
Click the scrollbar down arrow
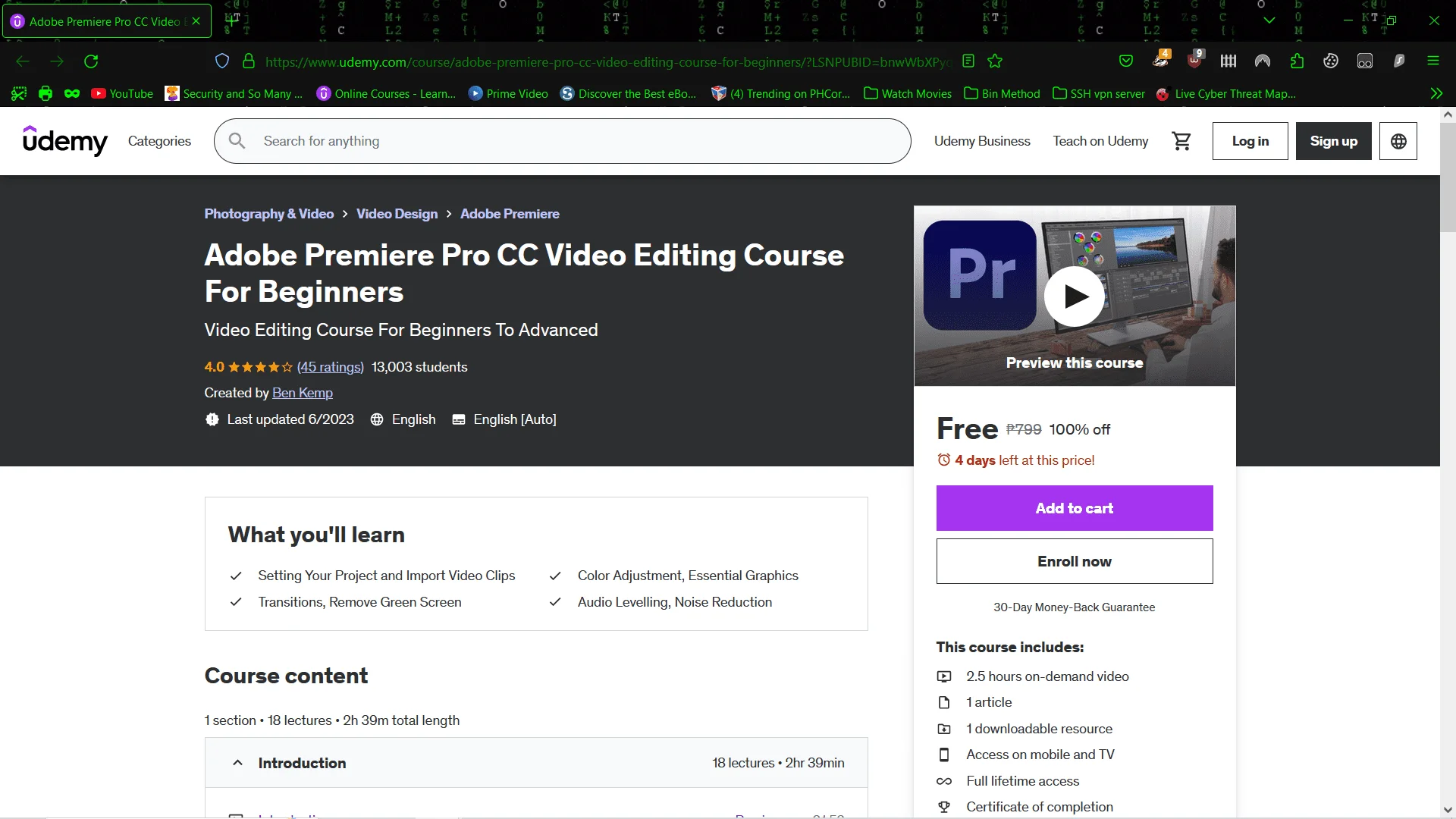(1448, 809)
